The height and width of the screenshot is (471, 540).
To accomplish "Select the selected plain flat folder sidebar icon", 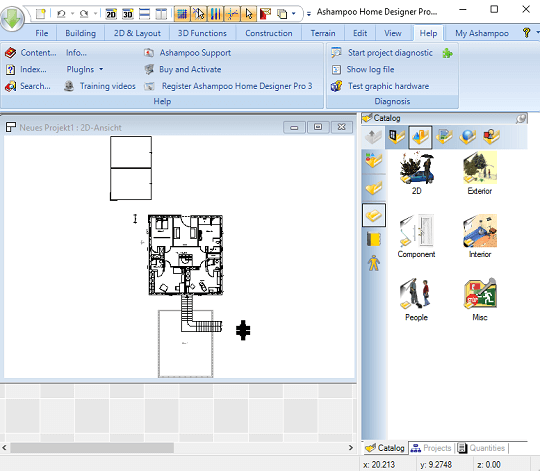I will pyautogui.click(x=374, y=216).
